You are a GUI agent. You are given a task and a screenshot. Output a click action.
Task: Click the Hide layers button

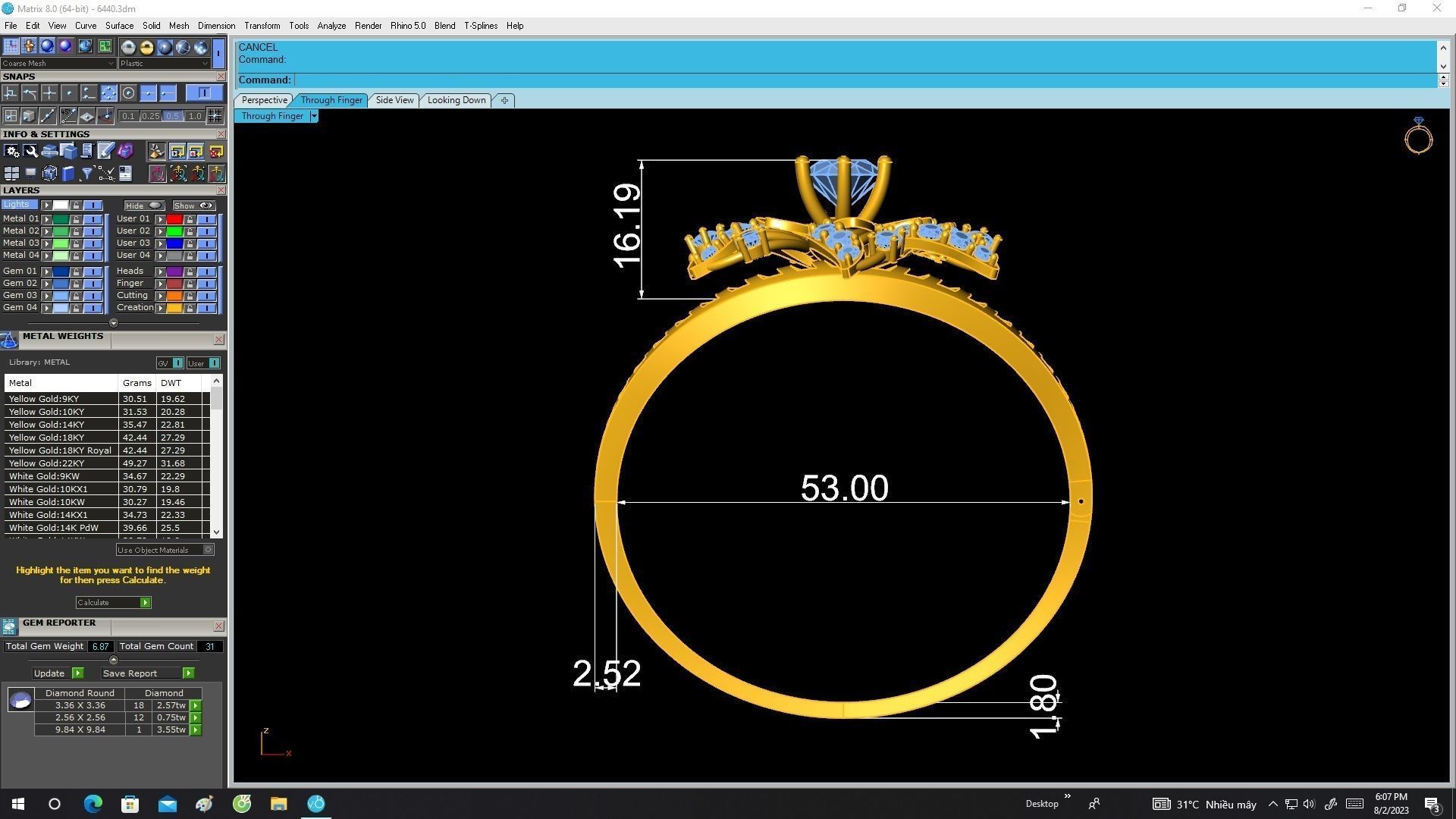click(x=144, y=206)
